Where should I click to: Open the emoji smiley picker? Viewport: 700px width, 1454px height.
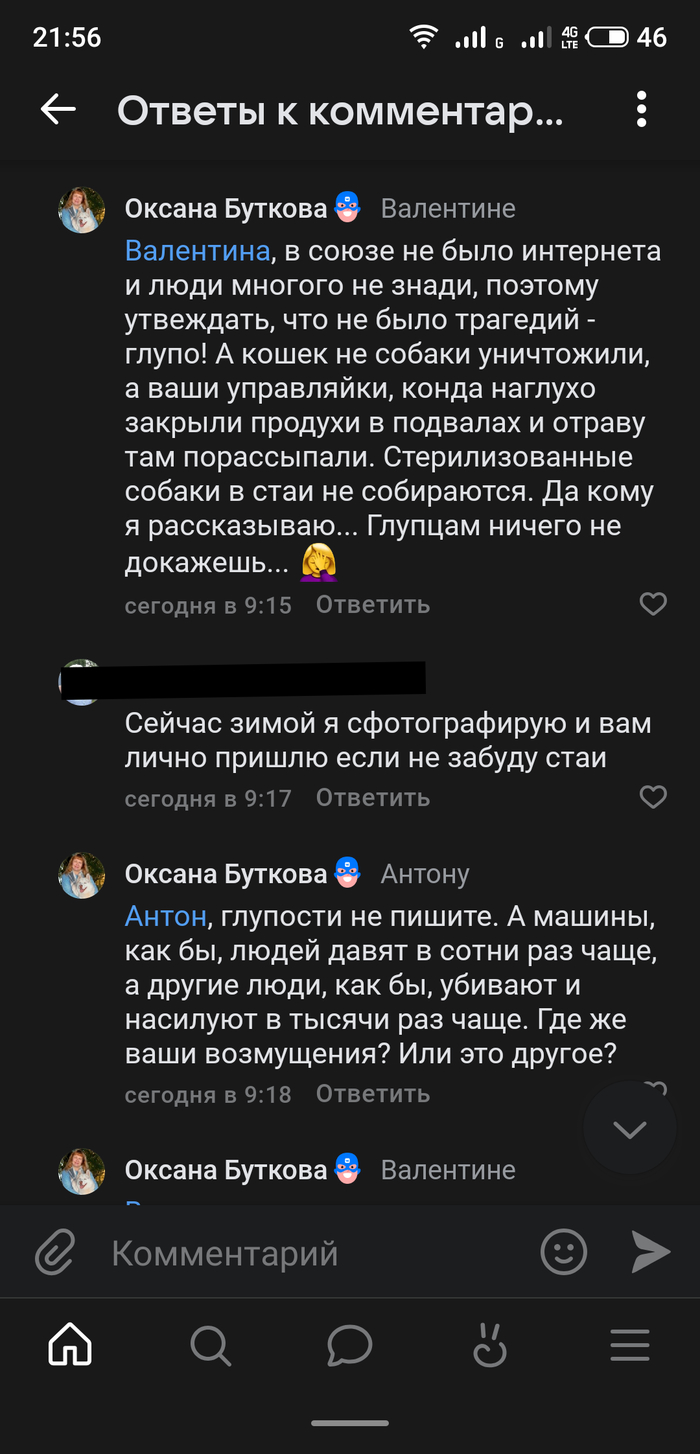tap(563, 1252)
